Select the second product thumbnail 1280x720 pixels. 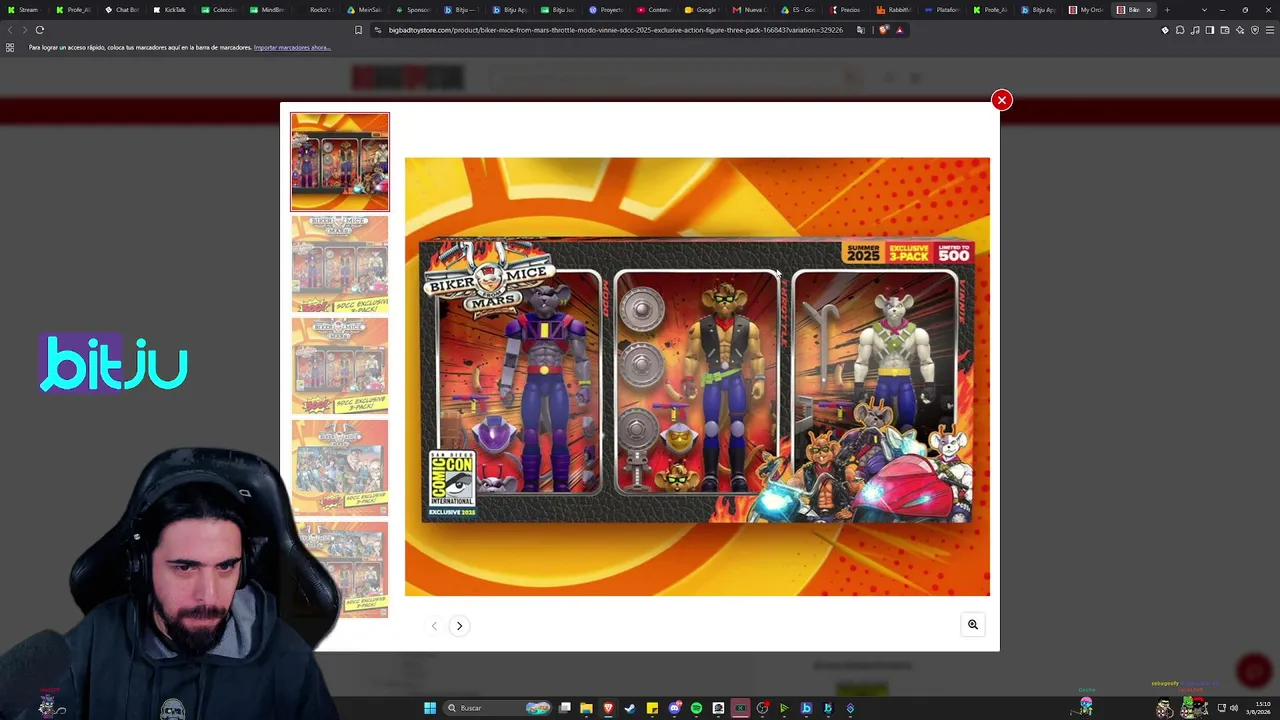[x=340, y=264]
